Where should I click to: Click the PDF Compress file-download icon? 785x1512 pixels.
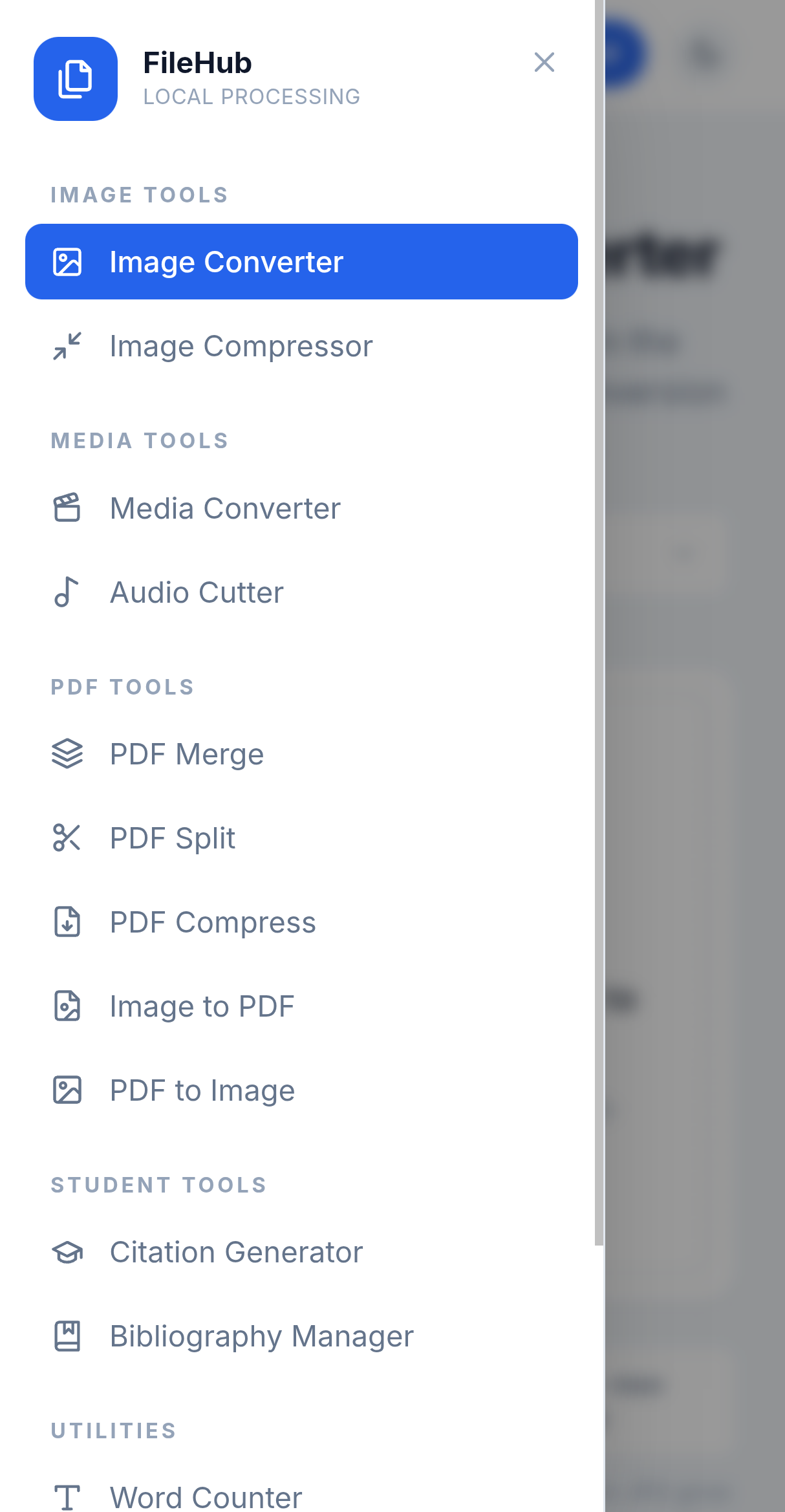tap(67, 922)
